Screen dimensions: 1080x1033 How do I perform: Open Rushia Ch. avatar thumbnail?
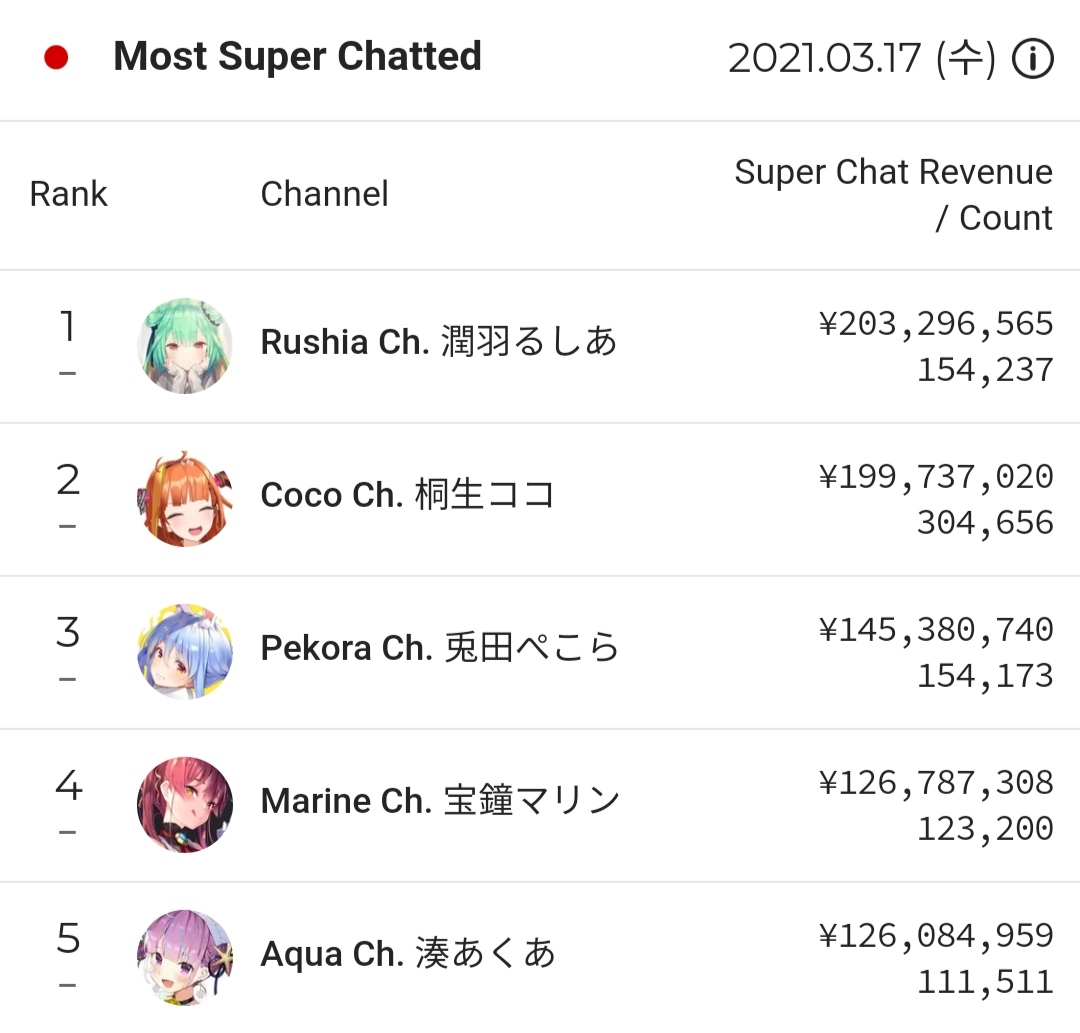[x=185, y=346]
